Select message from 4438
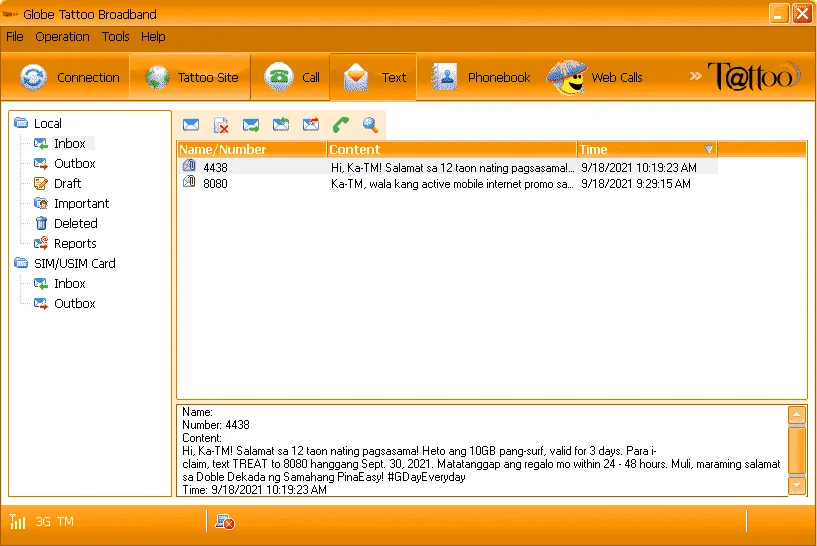 point(447,167)
